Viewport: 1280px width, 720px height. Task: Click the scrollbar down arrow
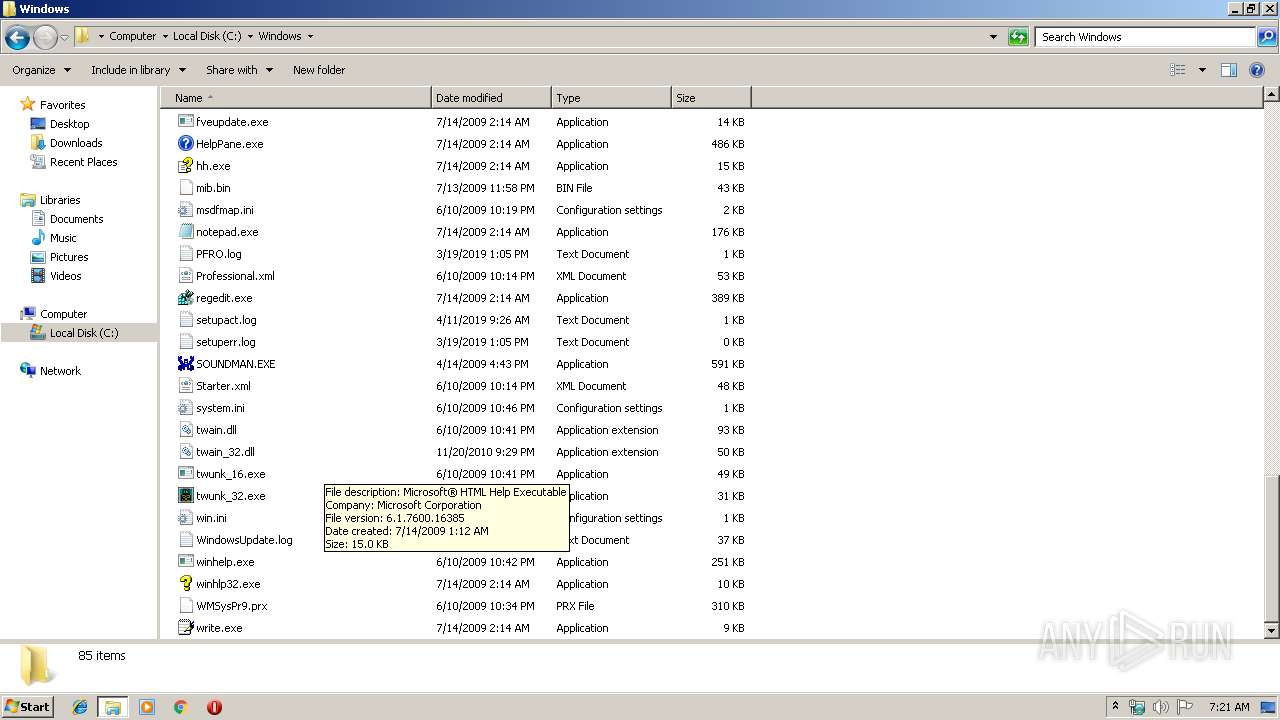coord(1271,631)
